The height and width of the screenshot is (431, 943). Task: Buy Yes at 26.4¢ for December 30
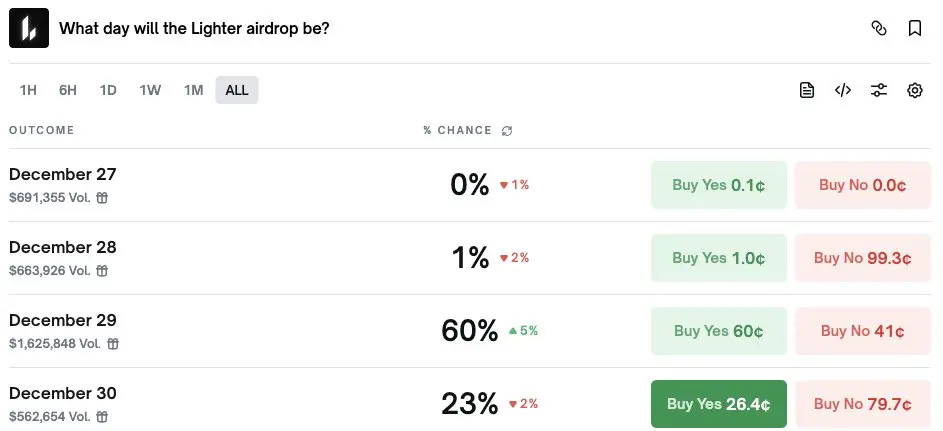[x=718, y=404]
